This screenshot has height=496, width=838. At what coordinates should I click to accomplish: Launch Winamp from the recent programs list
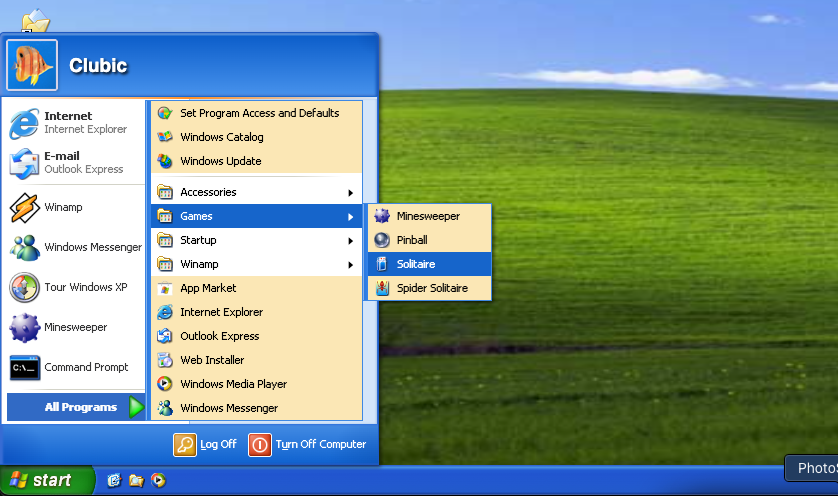point(74,207)
